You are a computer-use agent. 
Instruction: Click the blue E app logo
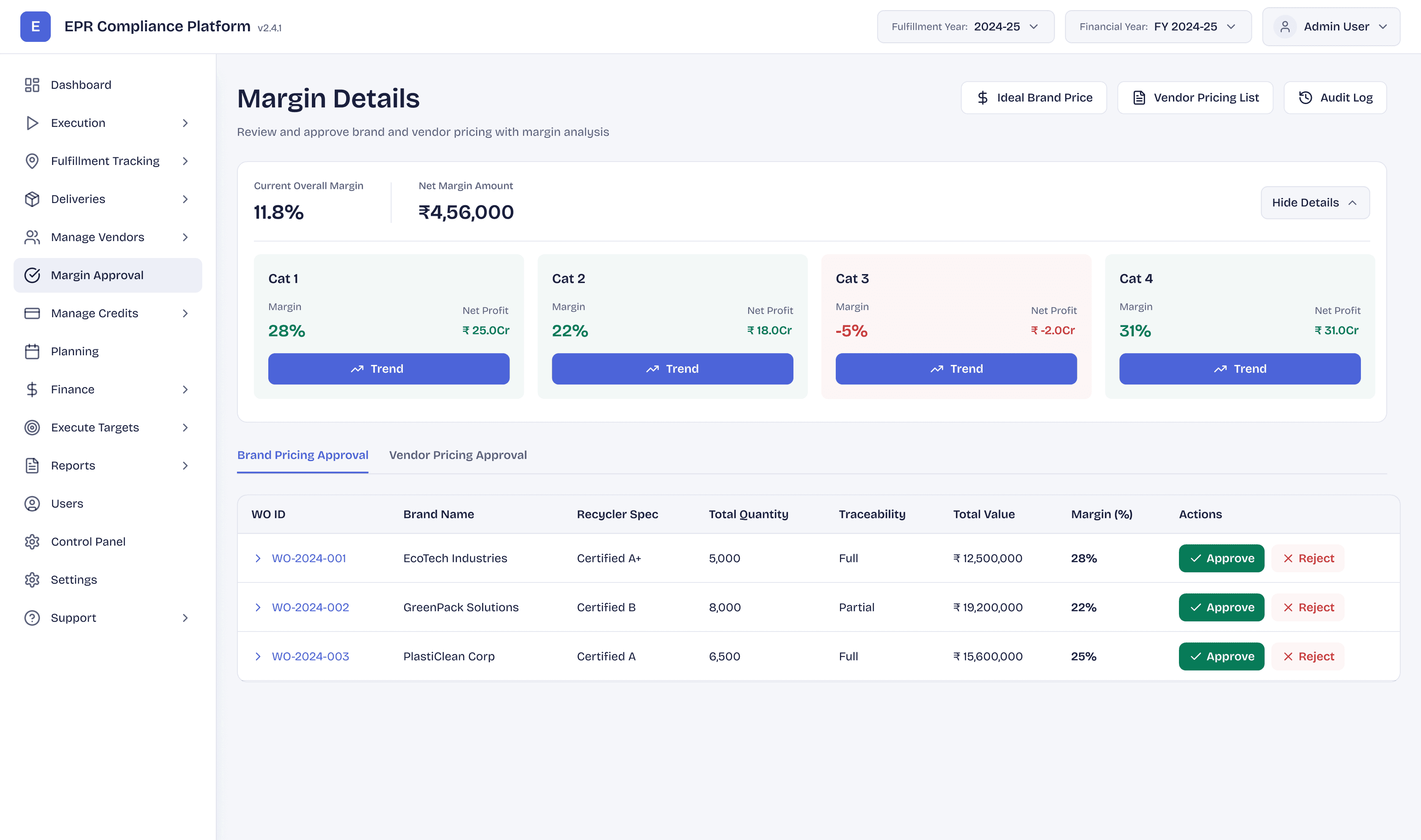(35, 27)
